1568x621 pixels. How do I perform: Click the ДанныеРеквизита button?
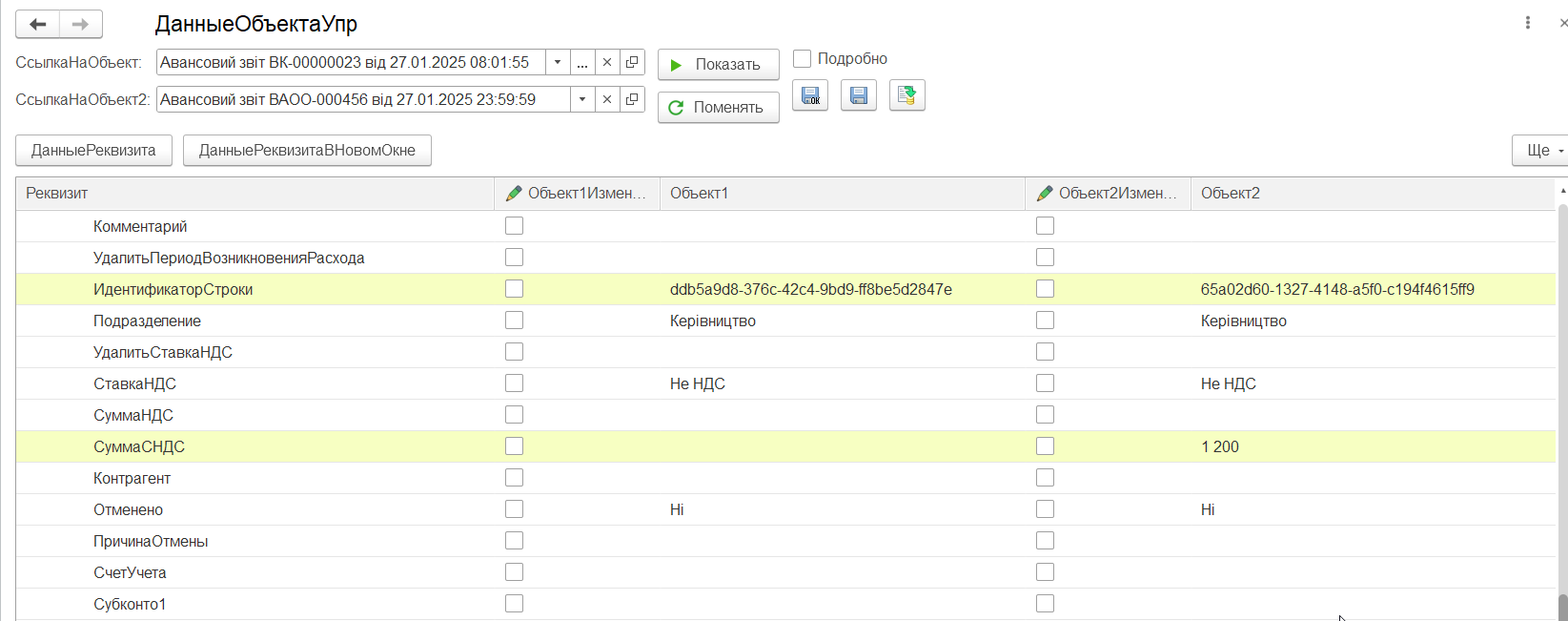coord(93,151)
